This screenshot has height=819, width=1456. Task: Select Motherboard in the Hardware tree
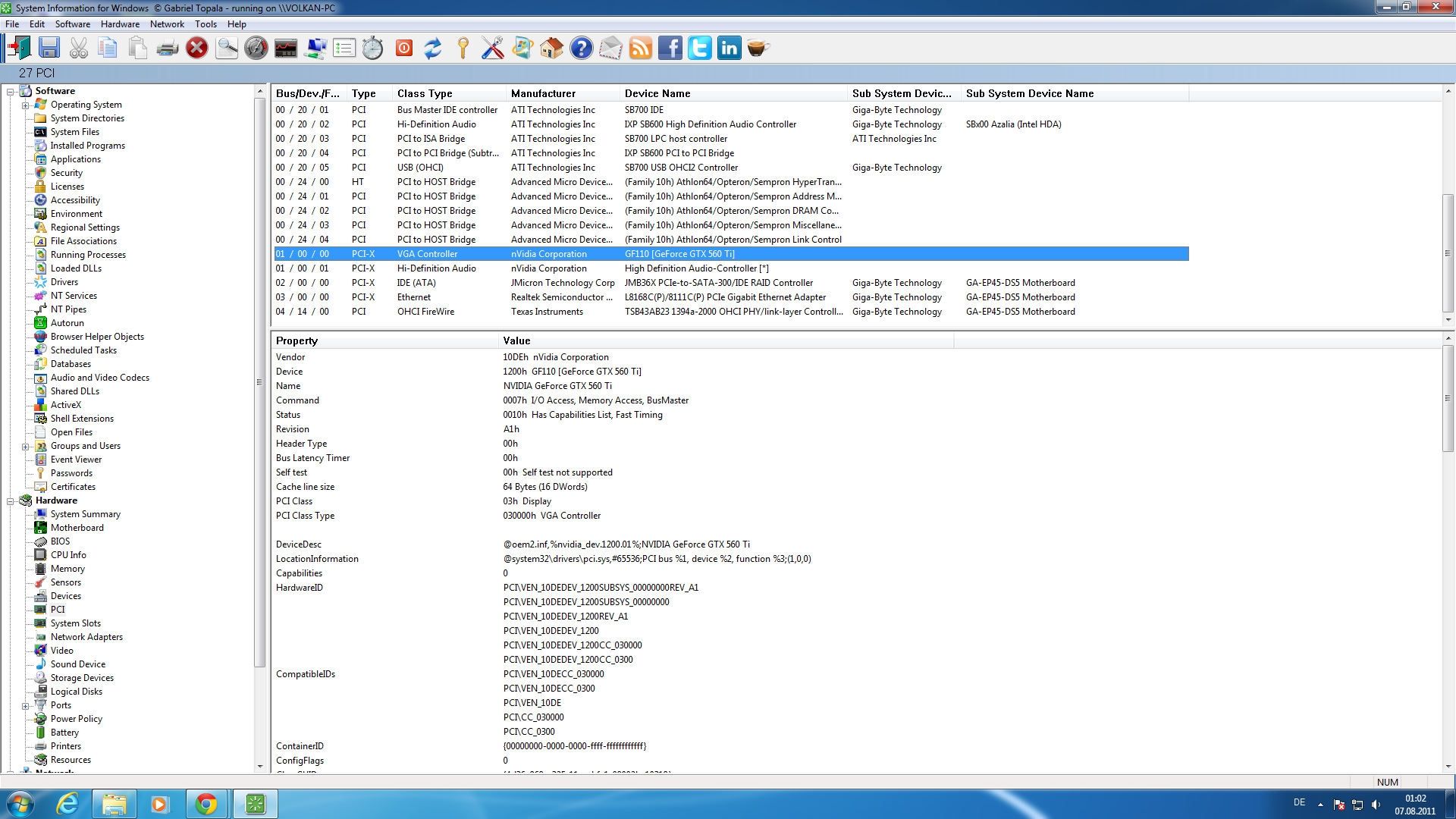(77, 528)
